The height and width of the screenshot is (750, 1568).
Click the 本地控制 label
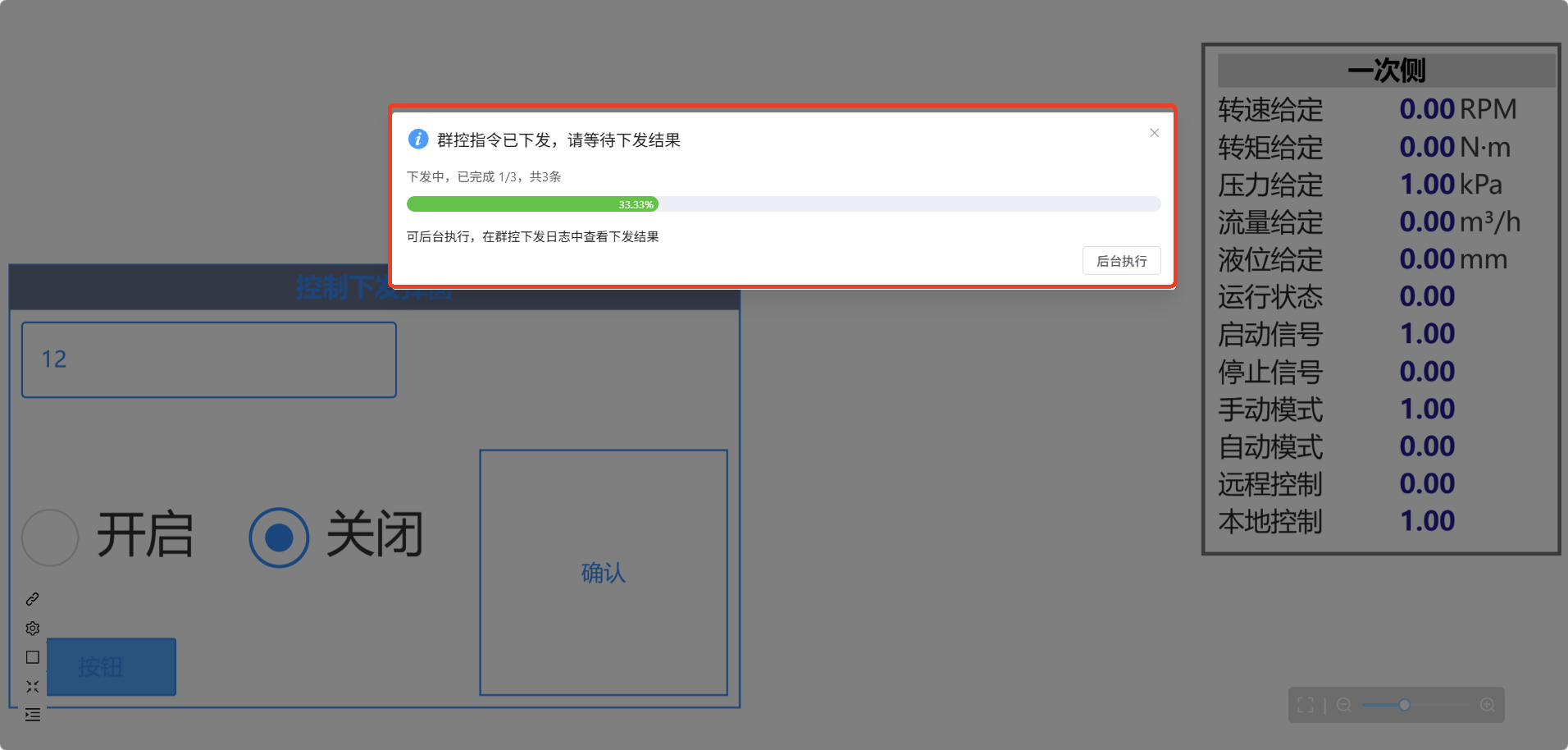(x=1270, y=521)
